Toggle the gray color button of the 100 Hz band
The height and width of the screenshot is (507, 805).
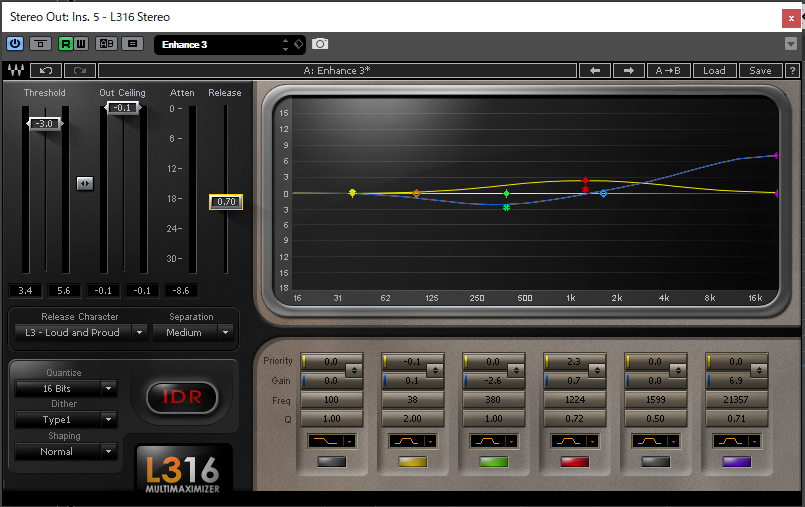coord(332,462)
